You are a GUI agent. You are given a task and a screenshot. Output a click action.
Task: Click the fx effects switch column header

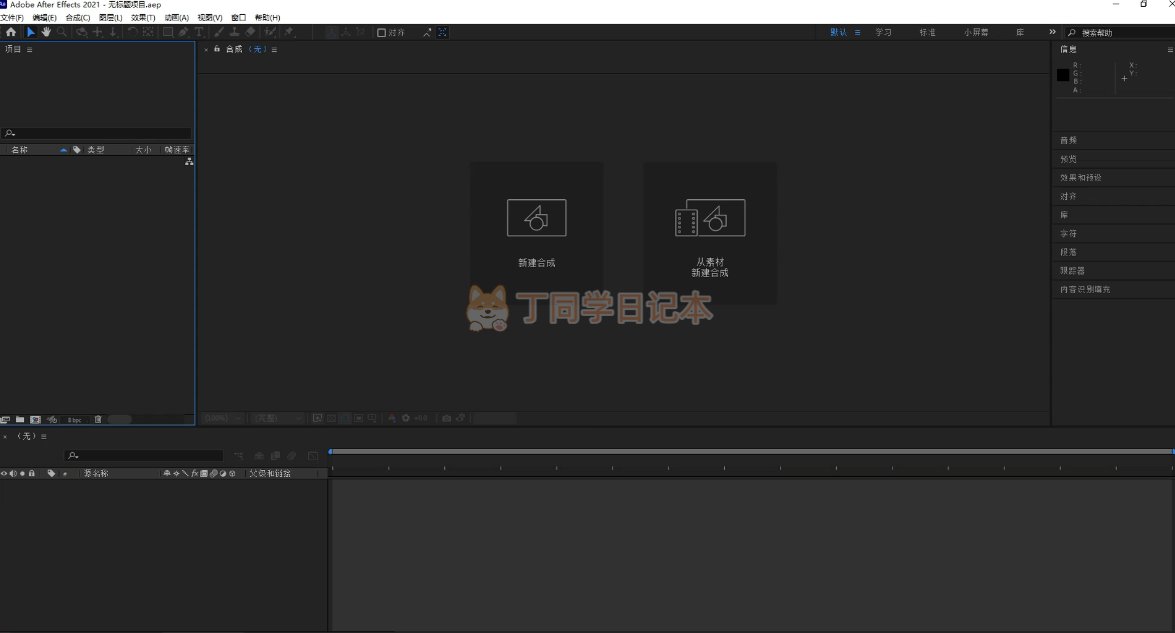(195, 473)
